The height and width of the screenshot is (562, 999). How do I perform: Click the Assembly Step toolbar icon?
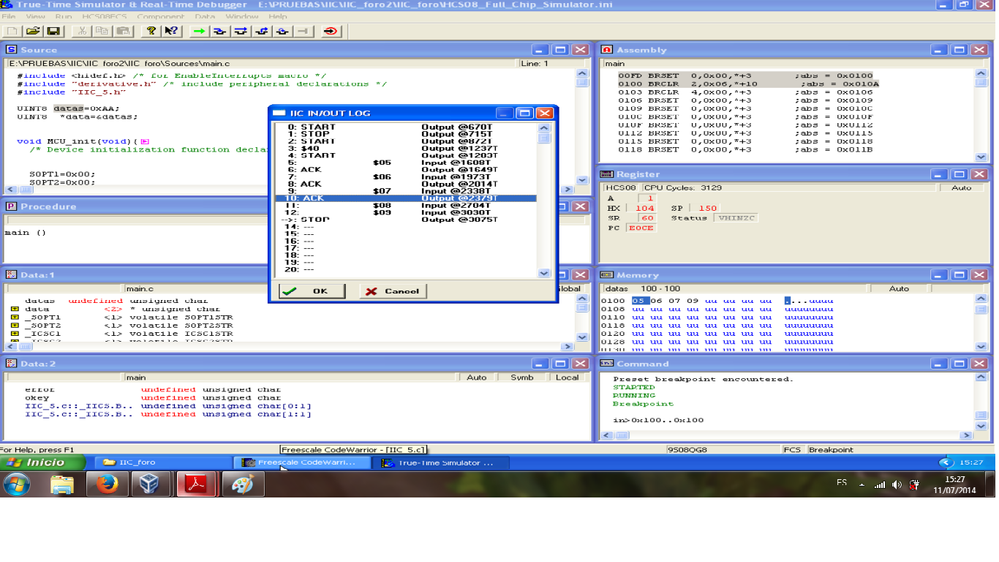[x=283, y=31]
